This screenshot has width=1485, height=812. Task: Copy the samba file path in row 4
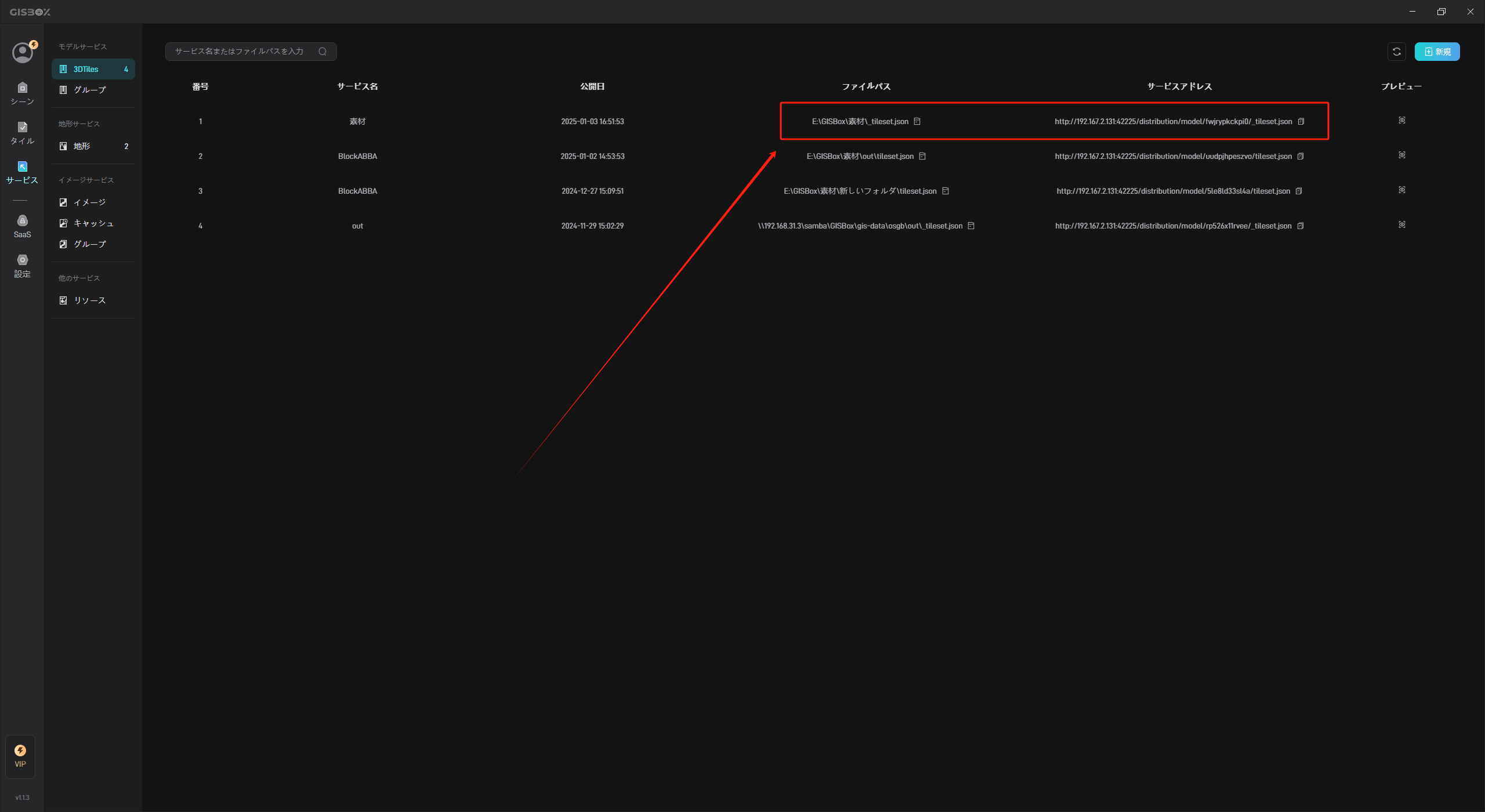pos(971,226)
